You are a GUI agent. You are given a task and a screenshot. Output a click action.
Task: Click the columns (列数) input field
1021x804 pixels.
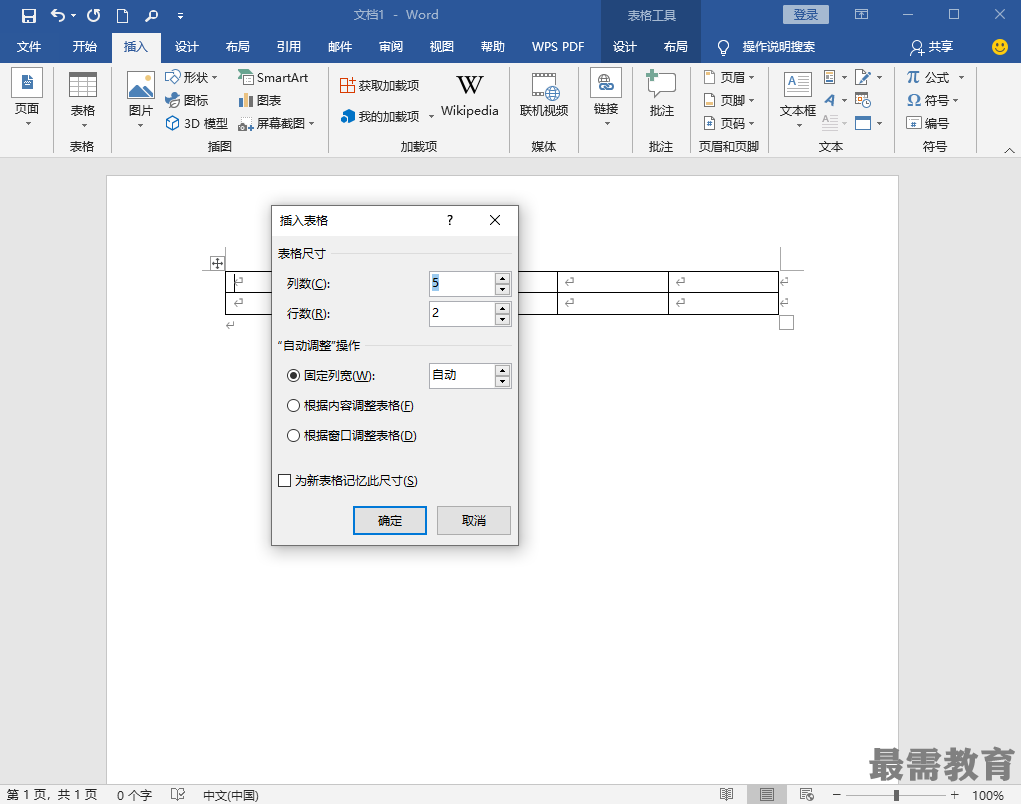pos(462,283)
